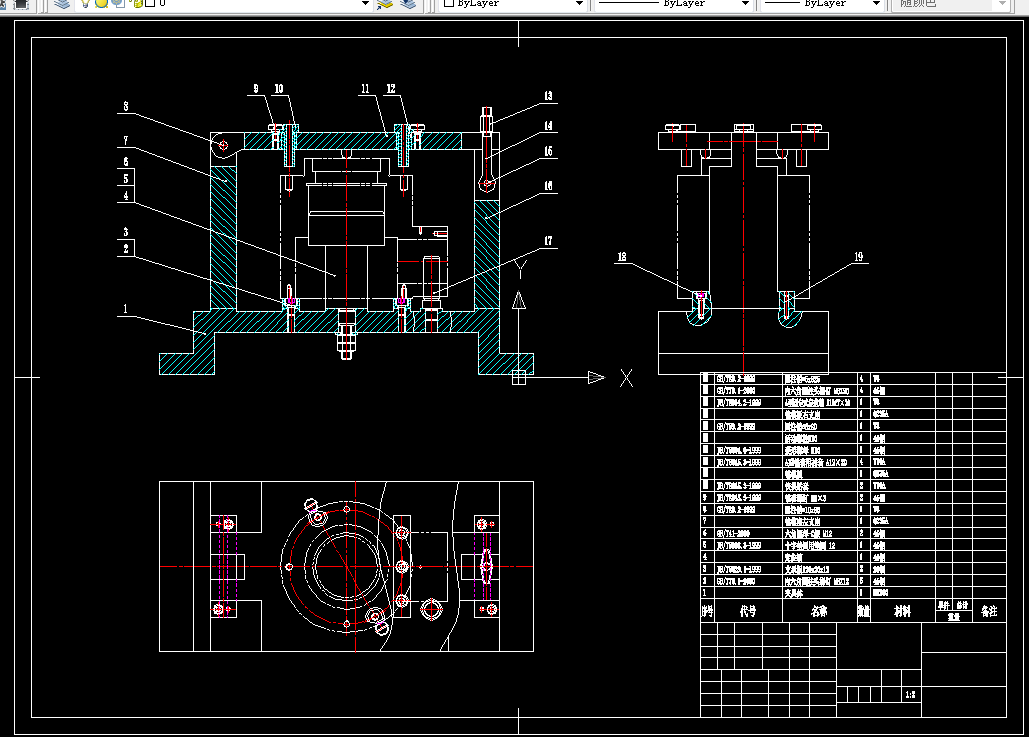Image resolution: width=1029 pixels, height=737 pixels.
Task: Click the Make Object's Layer Current icon
Action: tap(385, 3)
